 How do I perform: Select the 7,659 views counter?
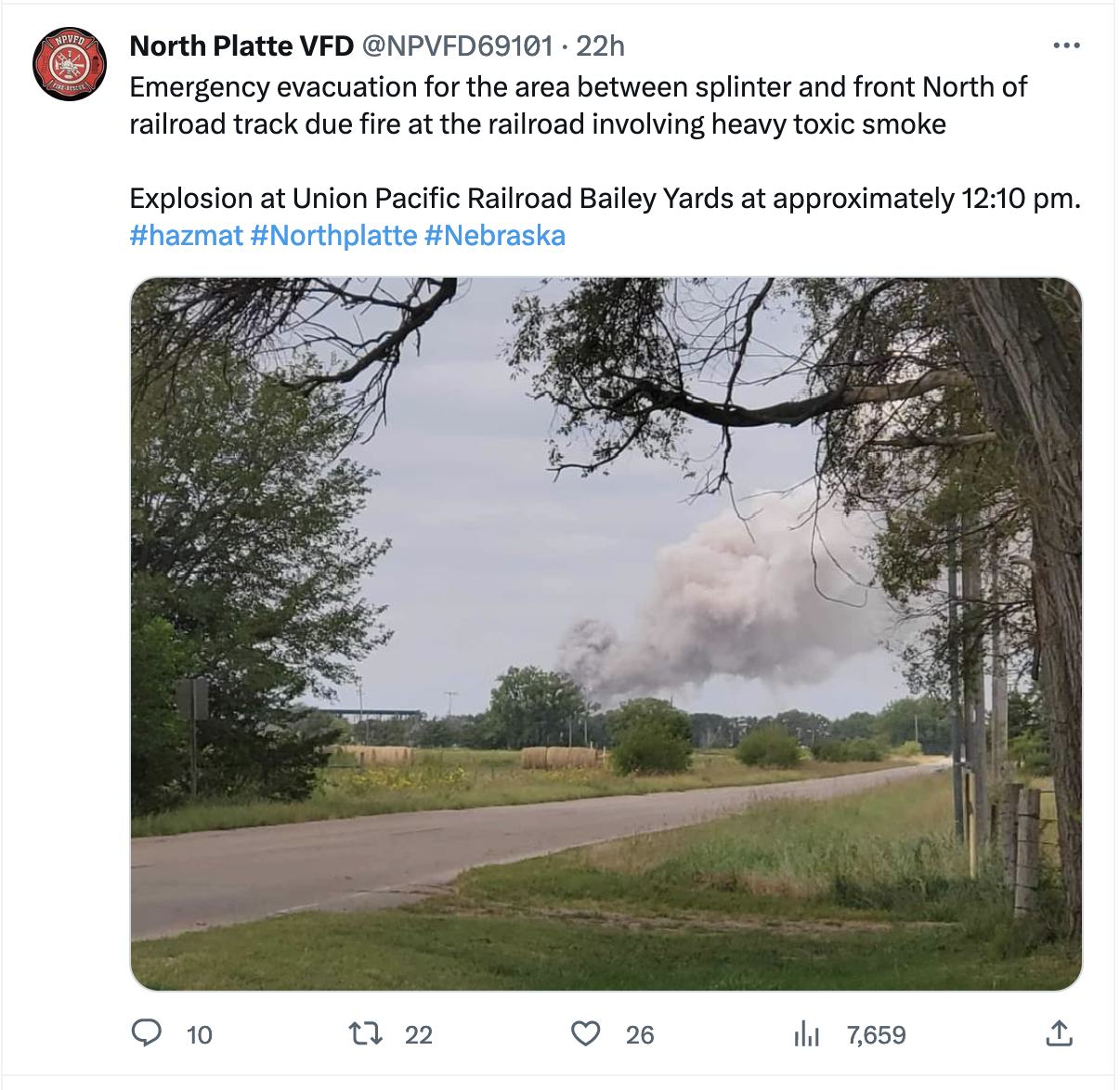(877, 1034)
